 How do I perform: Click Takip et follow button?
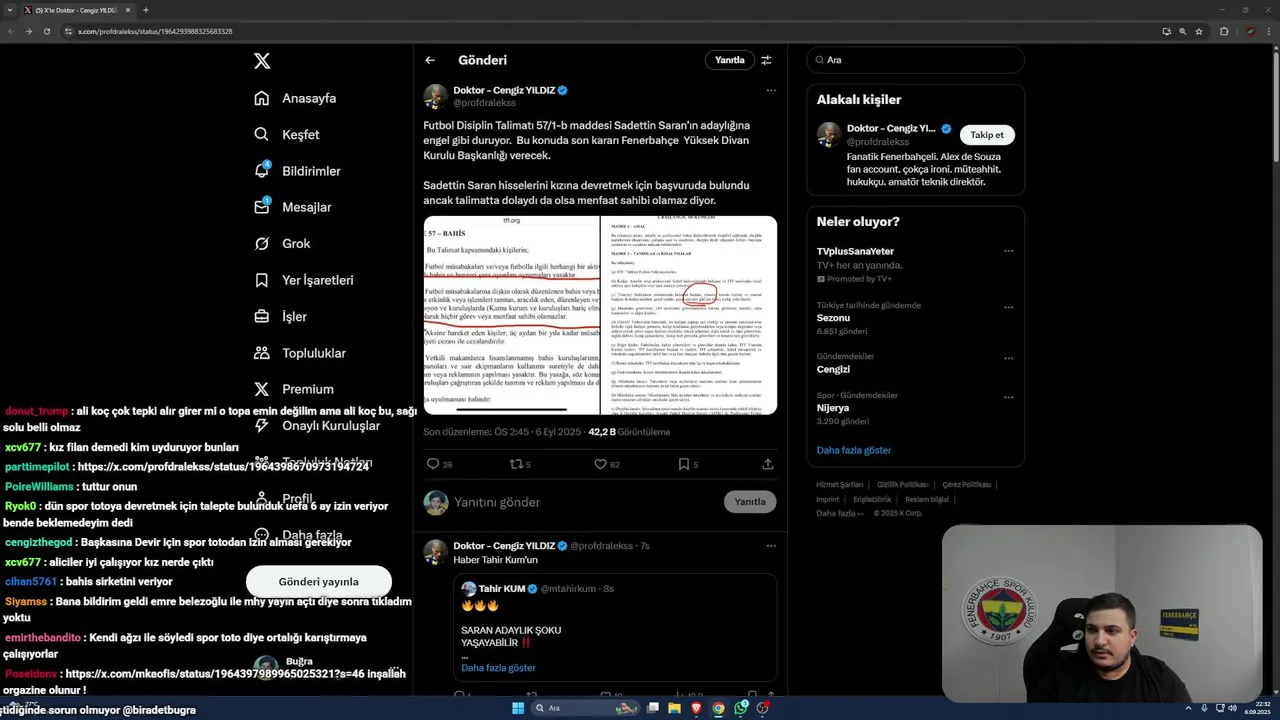point(987,134)
